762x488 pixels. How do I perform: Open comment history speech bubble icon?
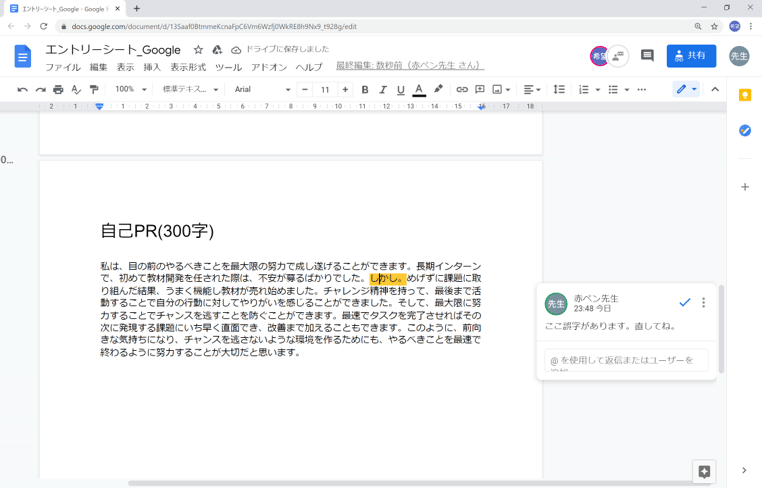647,56
